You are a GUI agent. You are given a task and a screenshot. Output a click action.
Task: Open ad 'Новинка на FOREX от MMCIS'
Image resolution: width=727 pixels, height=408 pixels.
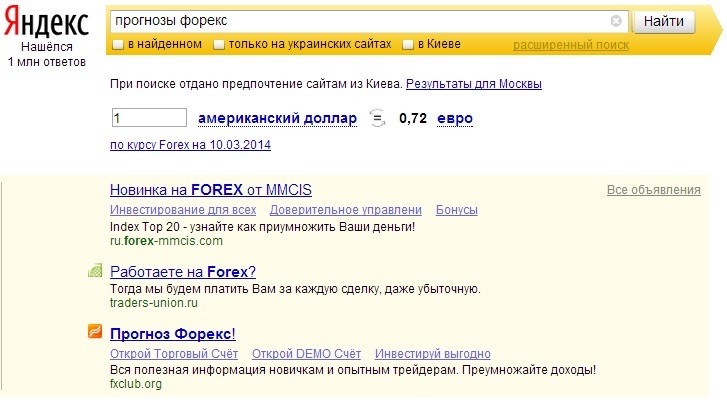point(210,190)
